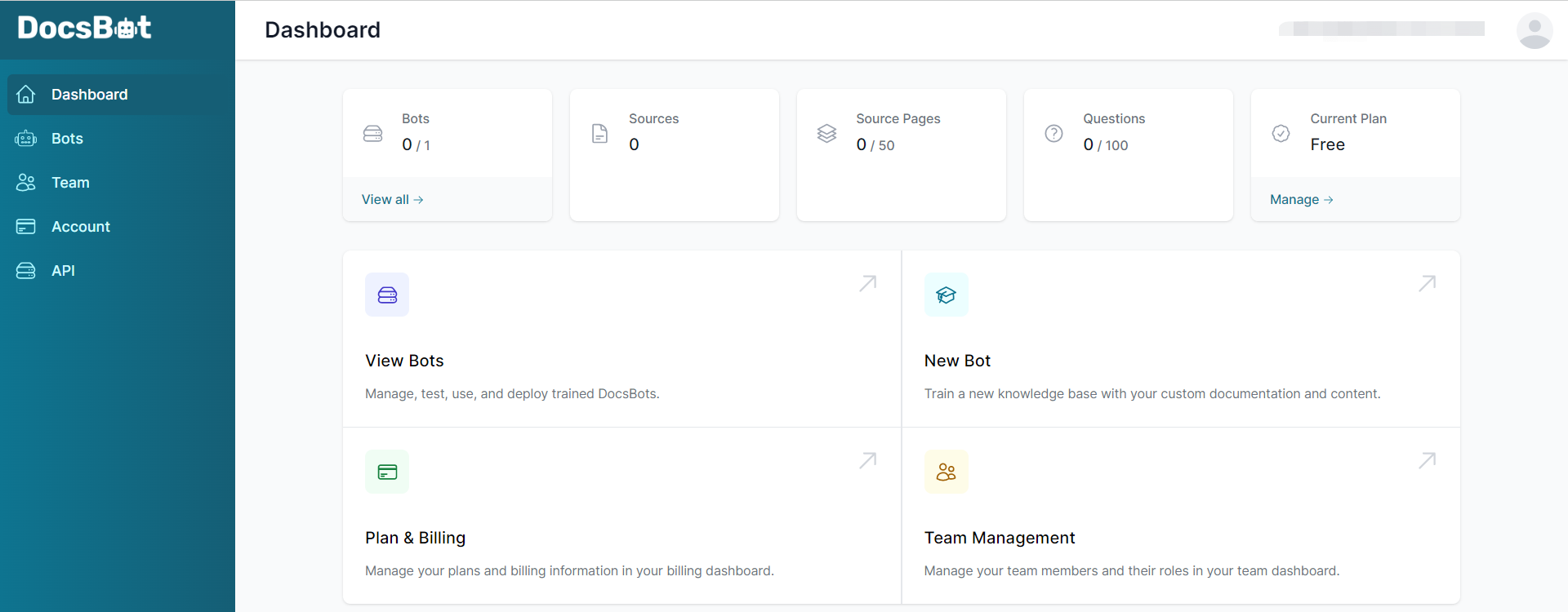
Task: Click the Bots robot icon in sidebar
Action: (26, 139)
